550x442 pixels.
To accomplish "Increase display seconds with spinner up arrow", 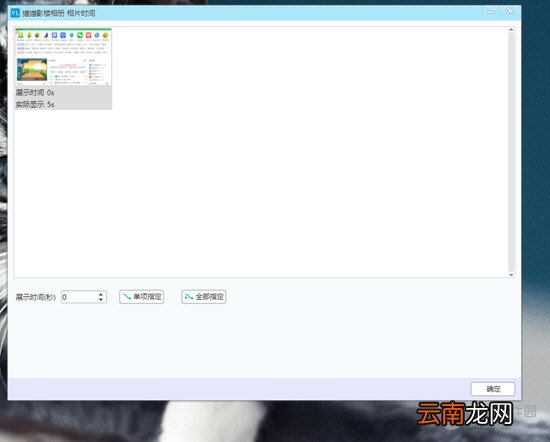I will 101,294.
